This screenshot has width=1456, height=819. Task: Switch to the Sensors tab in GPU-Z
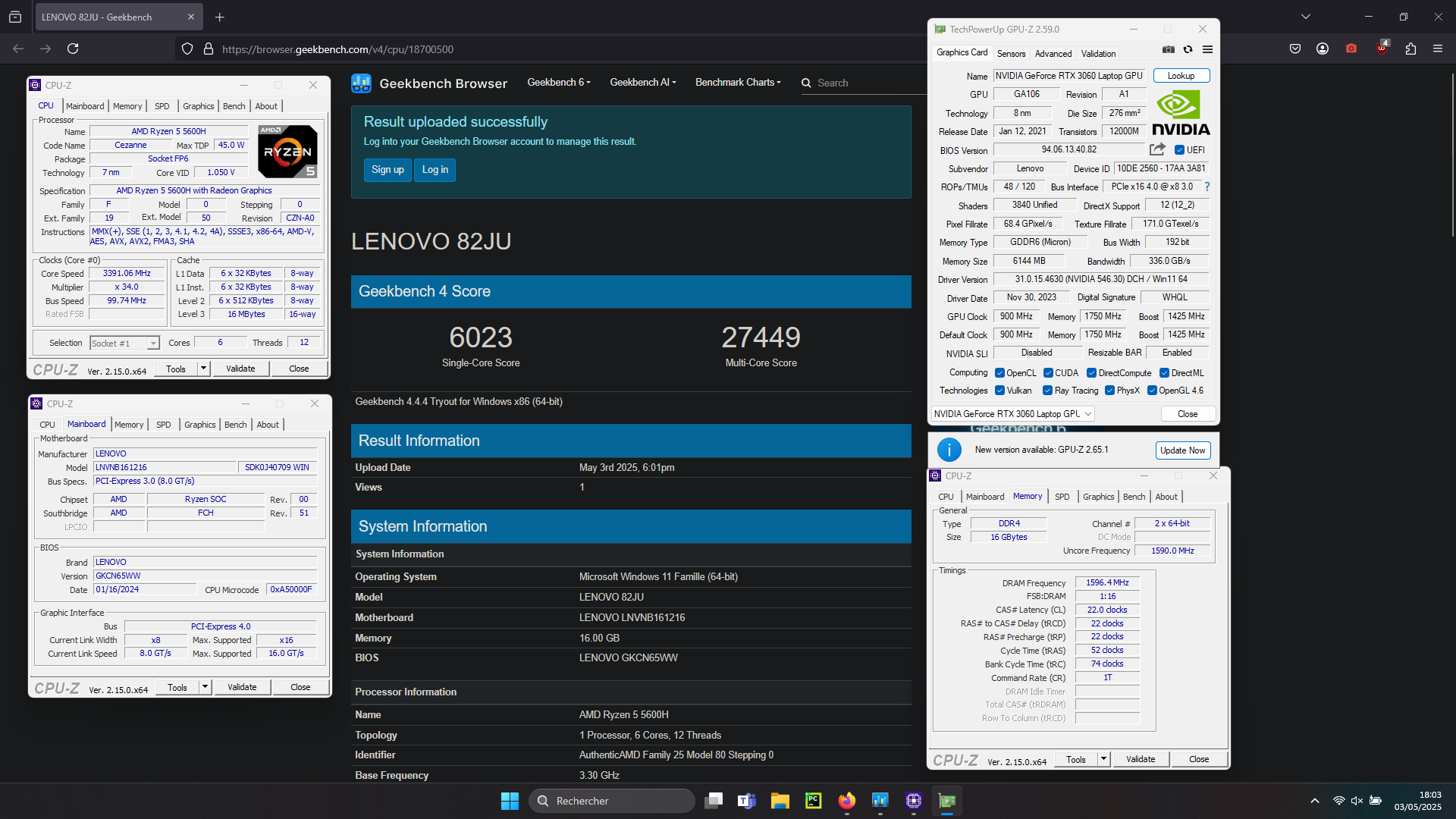pos(1011,54)
